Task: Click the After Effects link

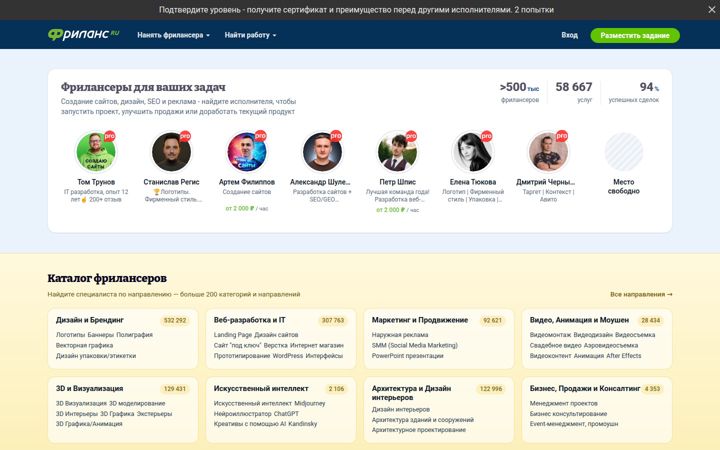Action: (624, 356)
